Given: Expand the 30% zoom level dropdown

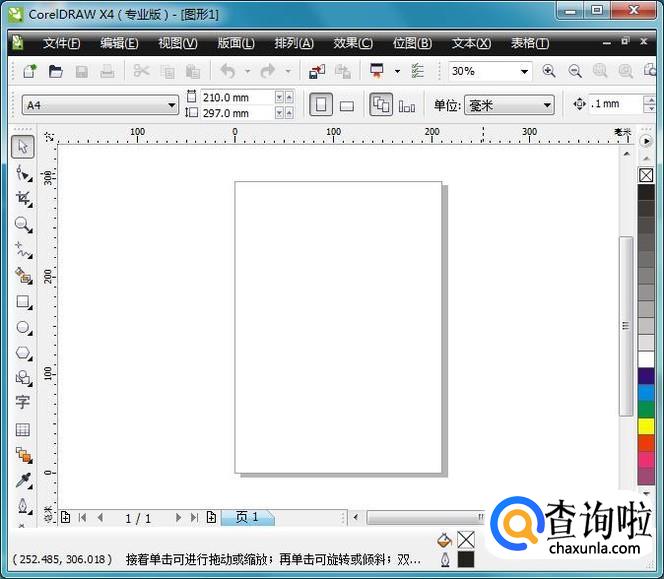Looking at the screenshot, I should pos(524,72).
